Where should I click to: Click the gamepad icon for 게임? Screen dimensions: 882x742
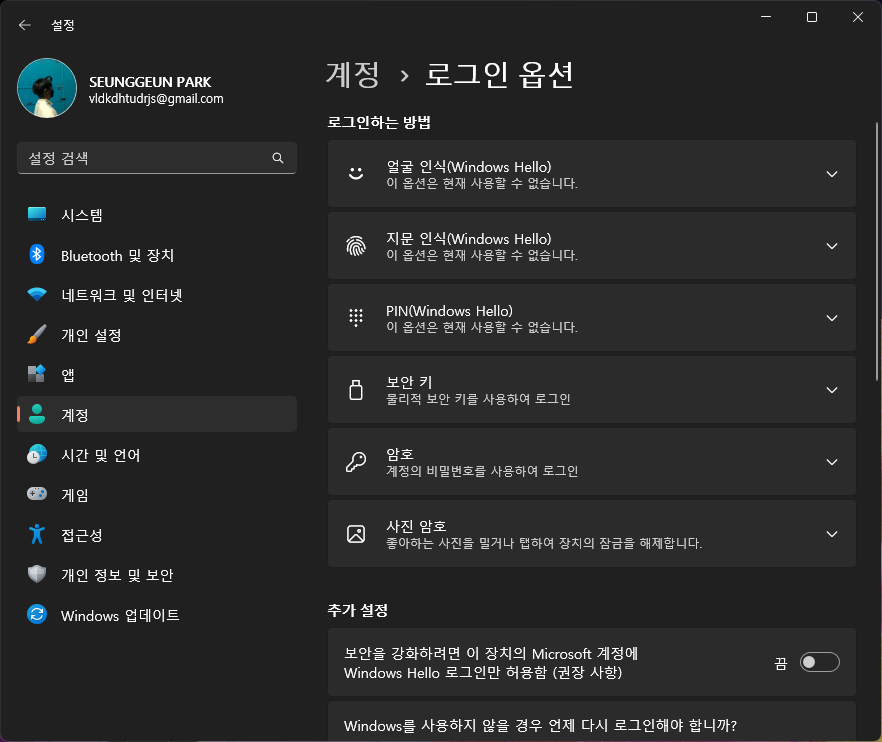pos(37,494)
